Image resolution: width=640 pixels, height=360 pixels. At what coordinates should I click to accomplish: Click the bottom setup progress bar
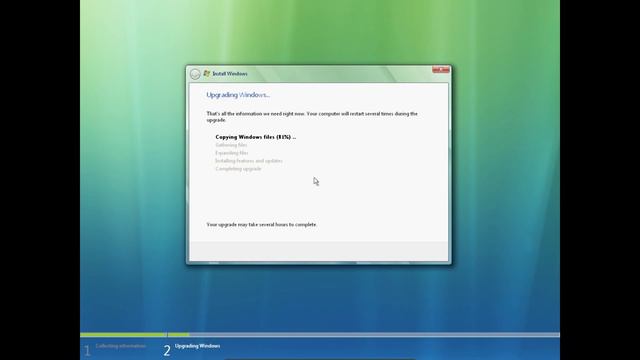tap(320, 335)
